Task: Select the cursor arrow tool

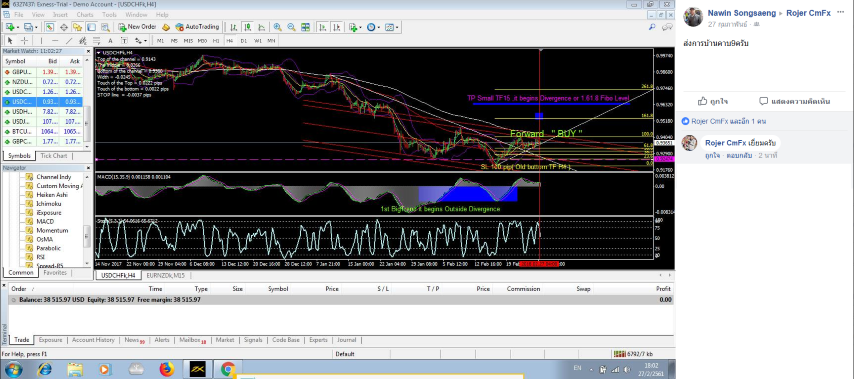Action: tap(10, 40)
